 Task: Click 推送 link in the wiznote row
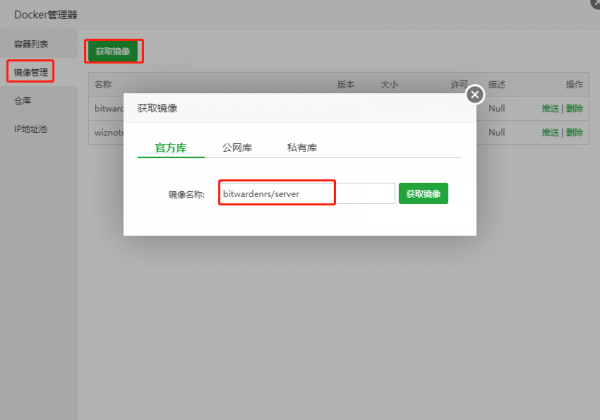(550, 132)
